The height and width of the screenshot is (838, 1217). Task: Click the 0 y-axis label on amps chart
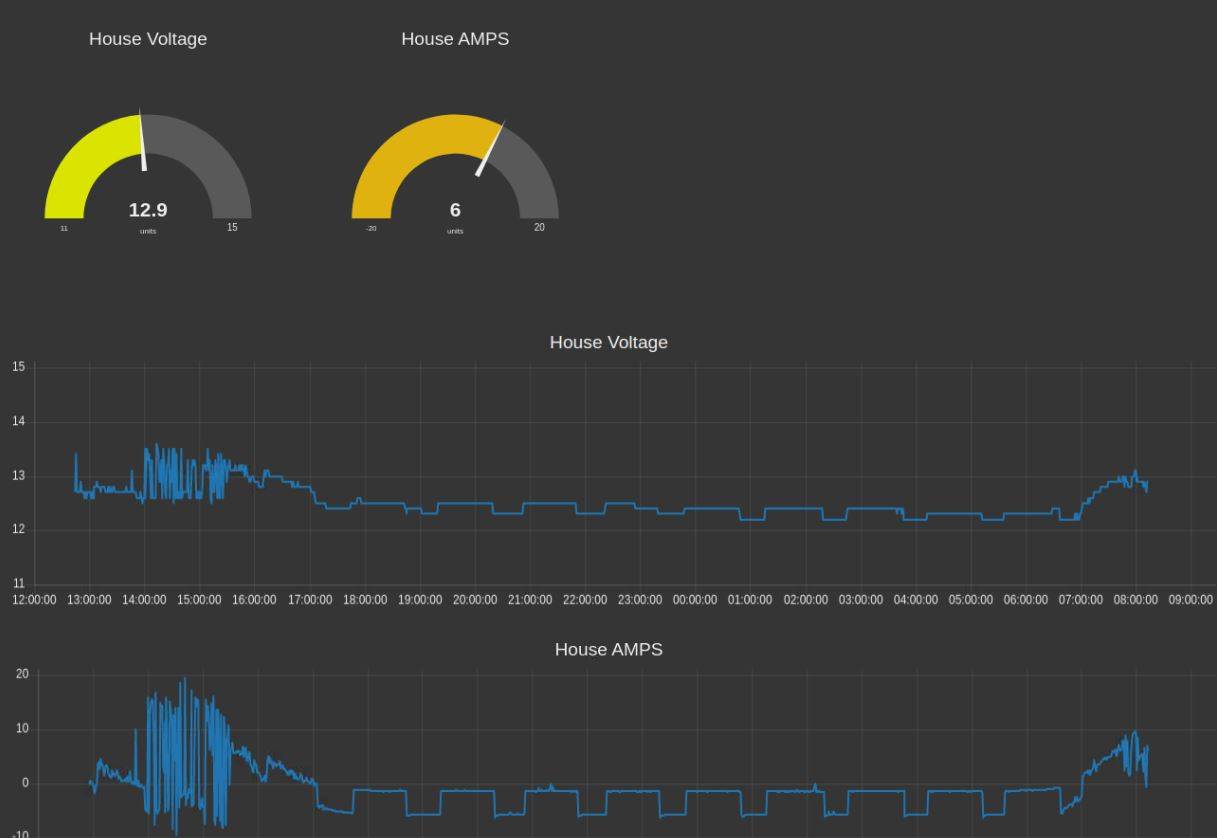point(25,783)
